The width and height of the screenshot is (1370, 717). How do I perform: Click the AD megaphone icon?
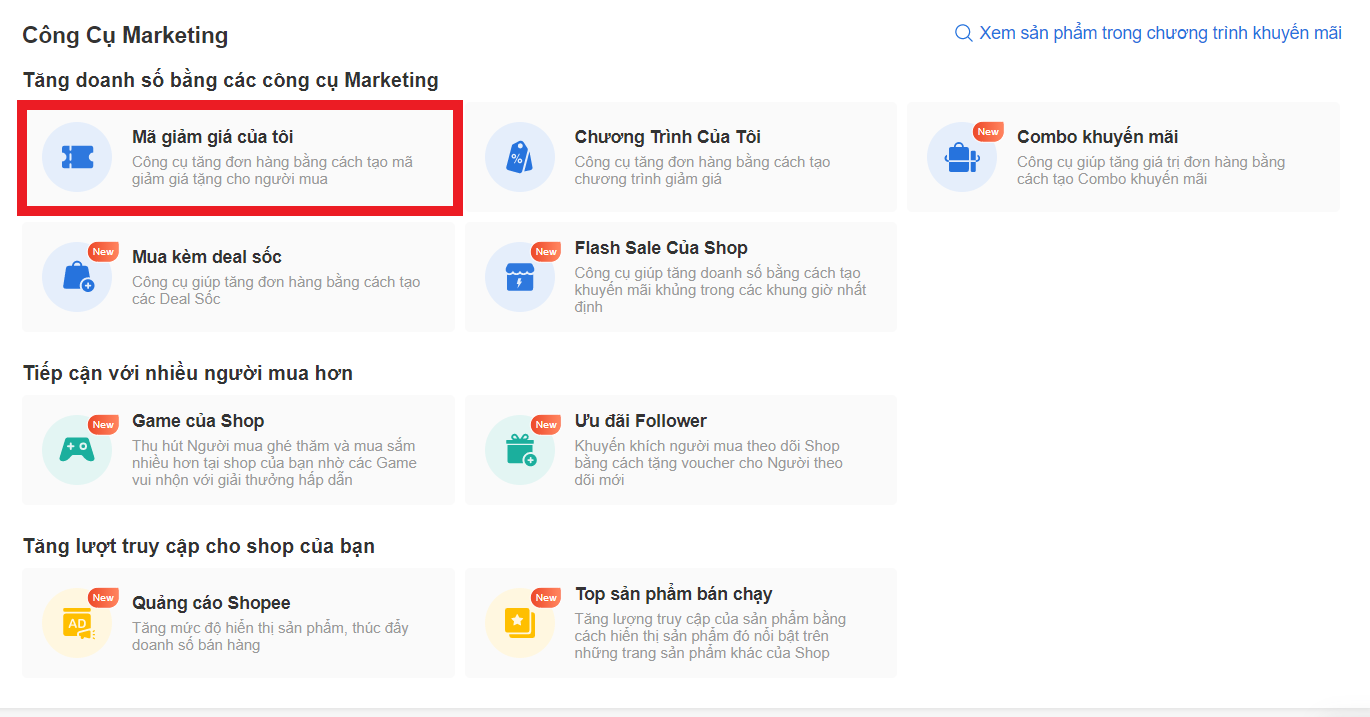pos(77,624)
